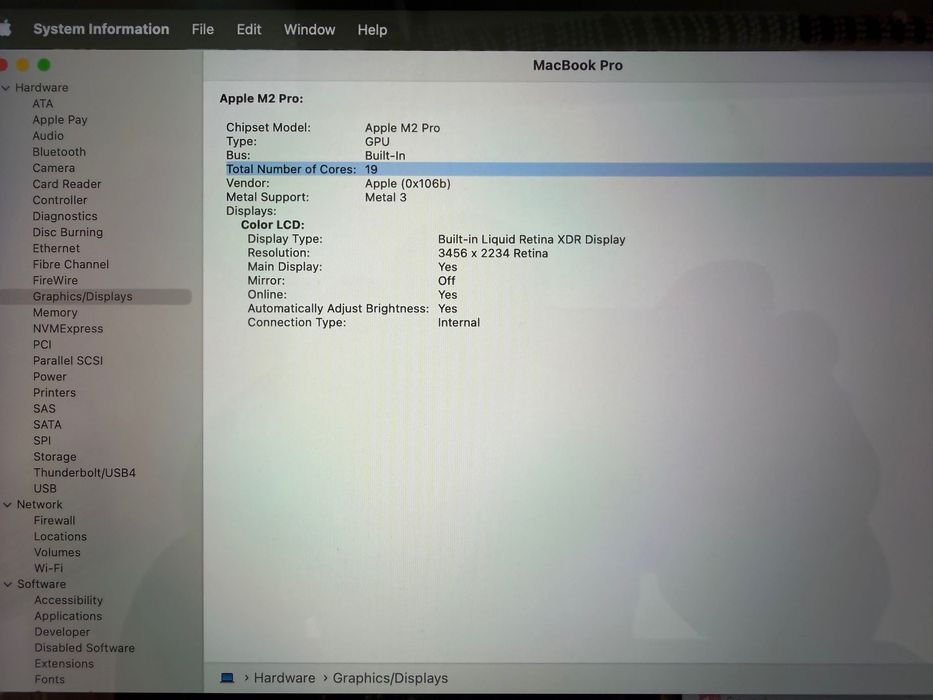Viewport: 933px width, 700px height.
Task: Select Card Reader in the sidebar
Action: 67,184
